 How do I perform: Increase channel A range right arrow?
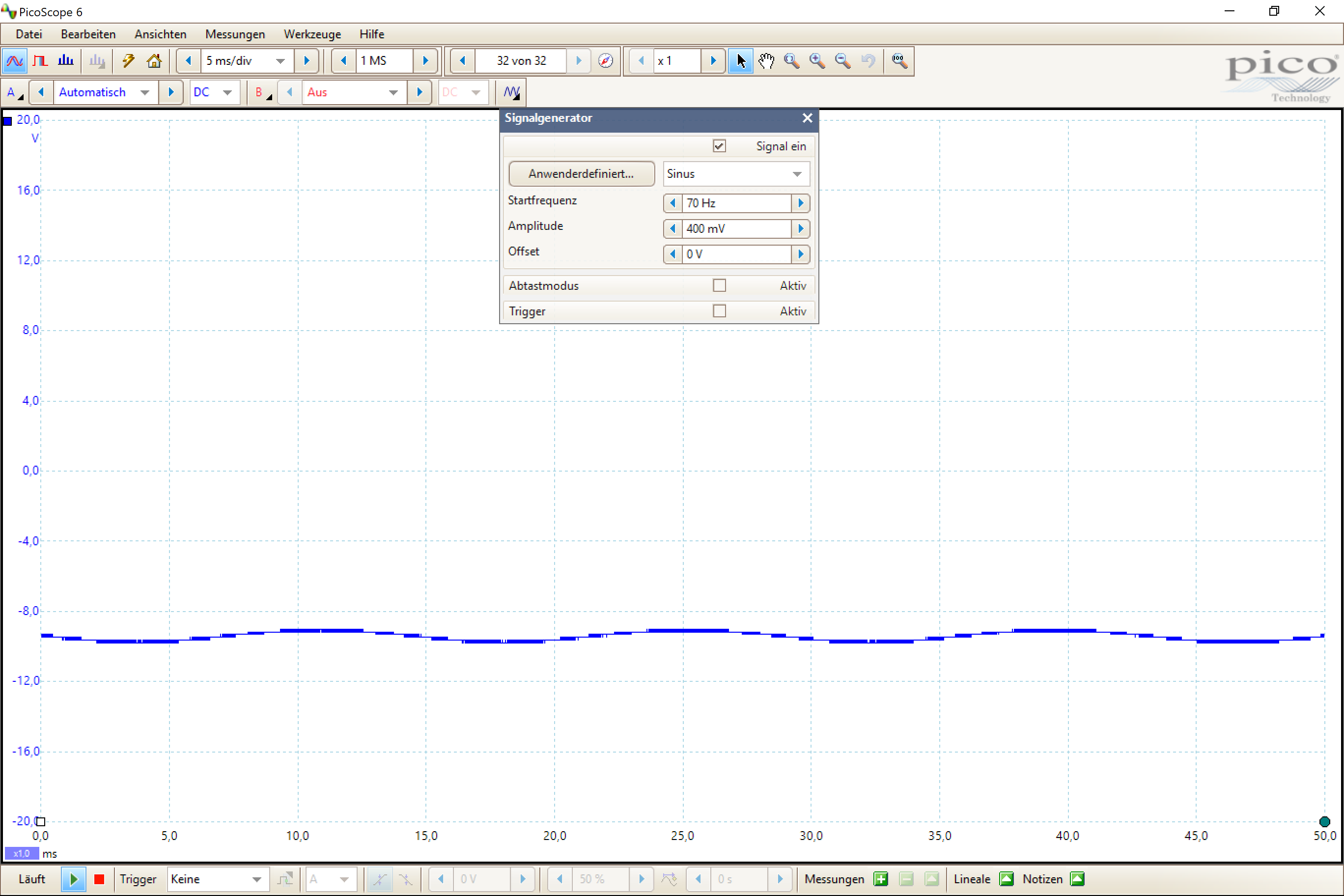[170, 92]
